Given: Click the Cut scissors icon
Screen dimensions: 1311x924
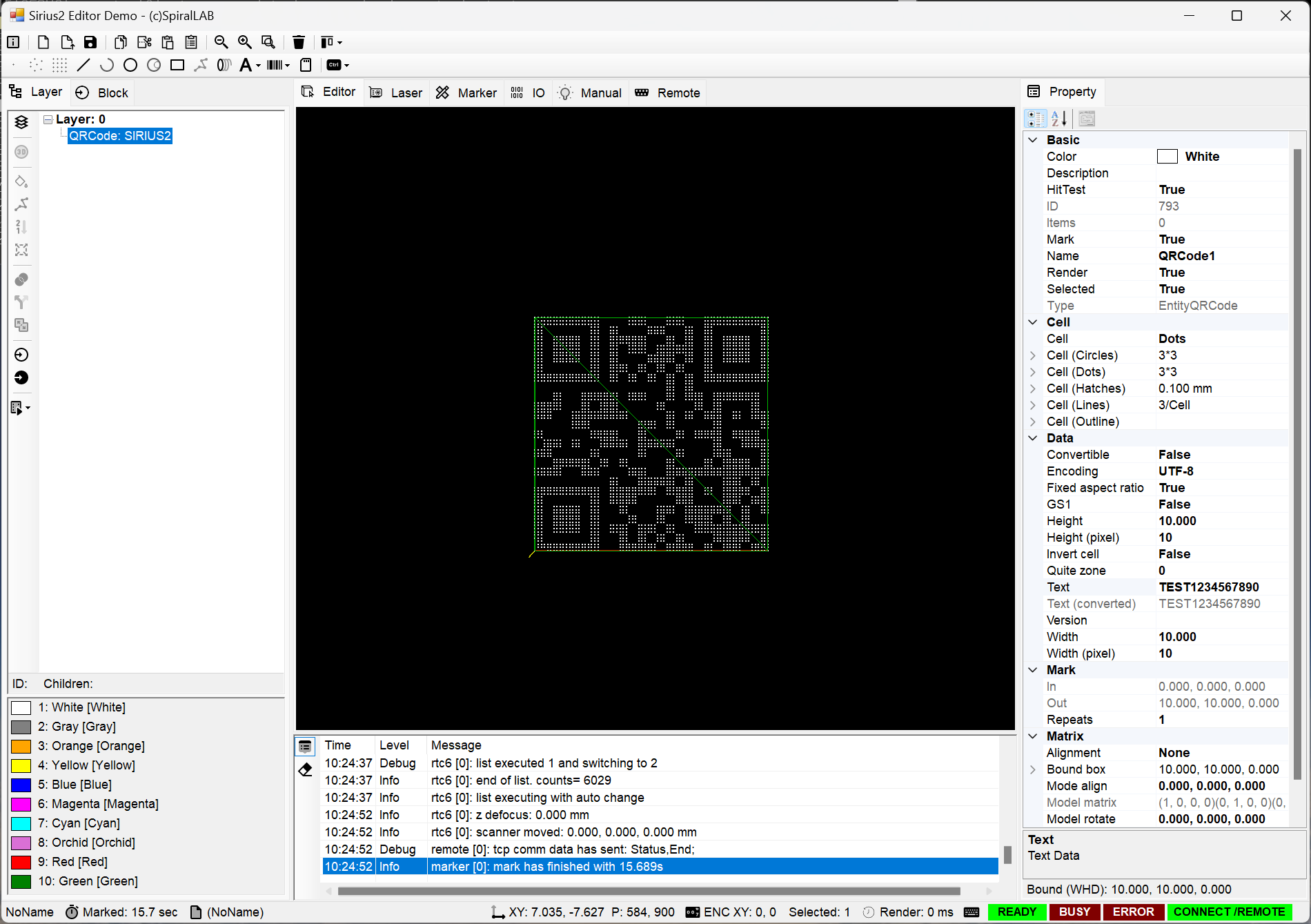Looking at the screenshot, I should click(144, 42).
